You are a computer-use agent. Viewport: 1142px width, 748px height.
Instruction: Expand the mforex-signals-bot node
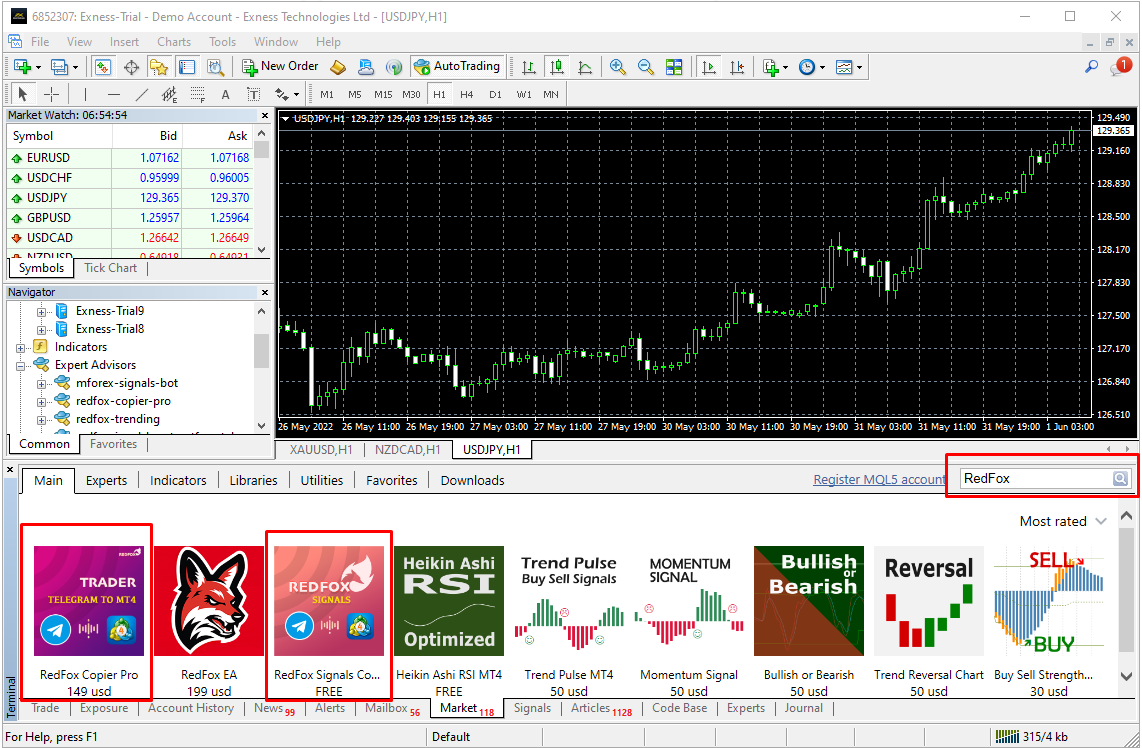pyautogui.click(x=42, y=384)
